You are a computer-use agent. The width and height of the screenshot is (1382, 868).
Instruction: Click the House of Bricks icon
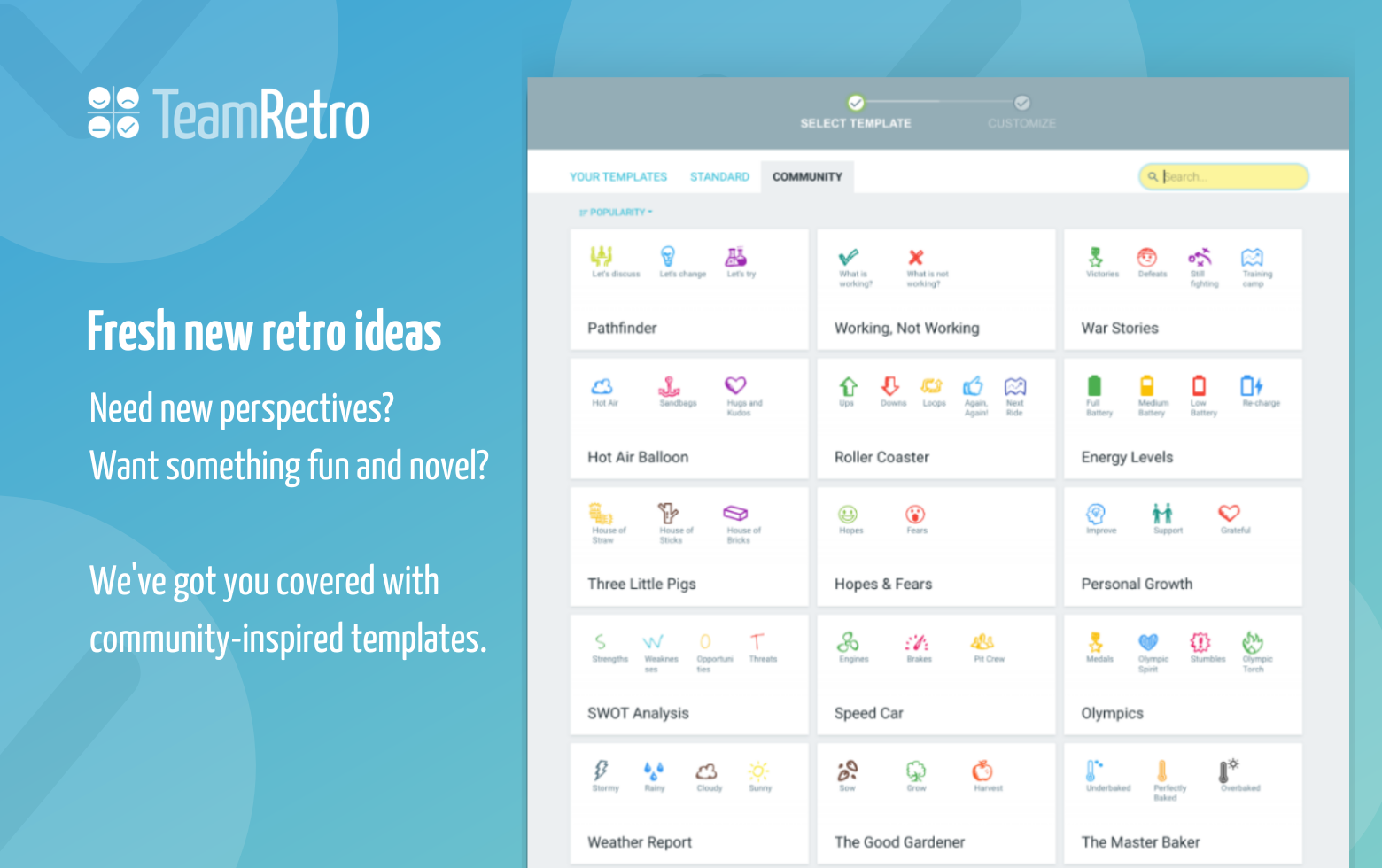click(x=736, y=513)
